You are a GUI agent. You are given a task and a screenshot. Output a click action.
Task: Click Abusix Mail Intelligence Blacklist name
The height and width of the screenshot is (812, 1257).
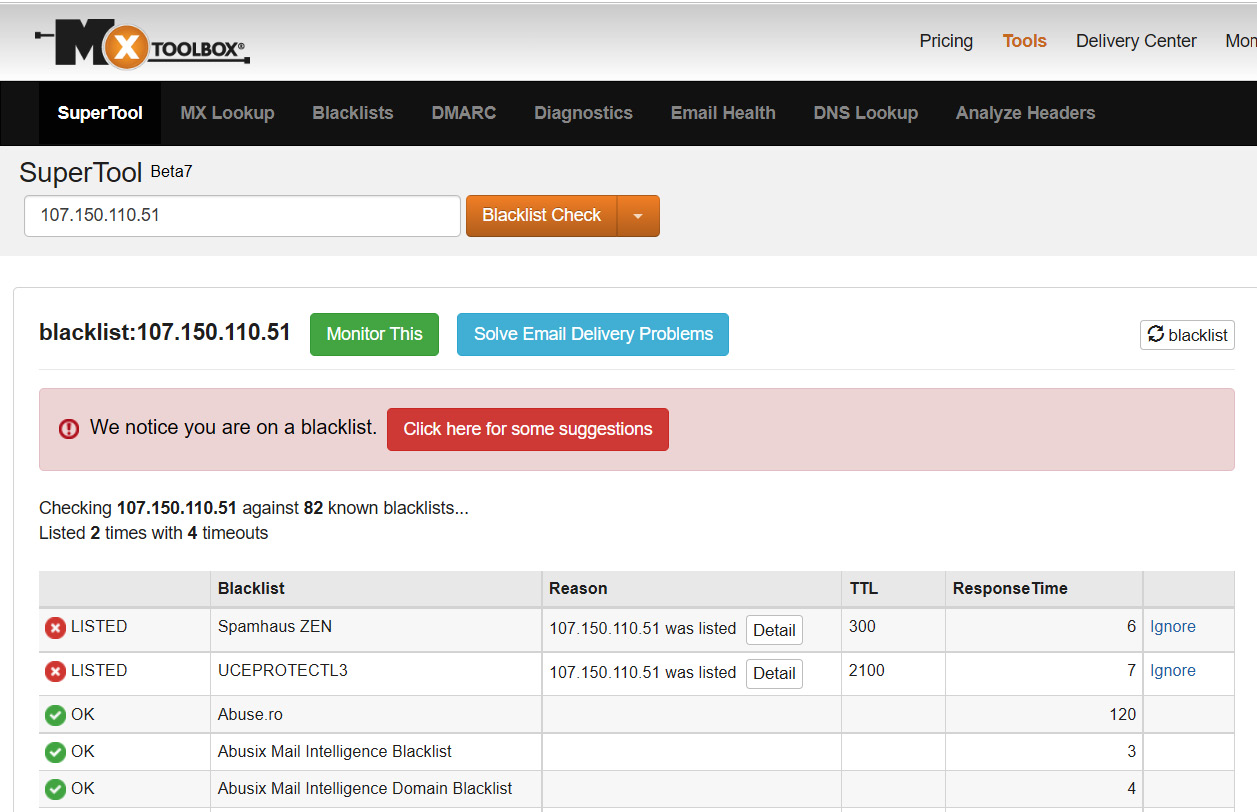[x=335, y=752]
